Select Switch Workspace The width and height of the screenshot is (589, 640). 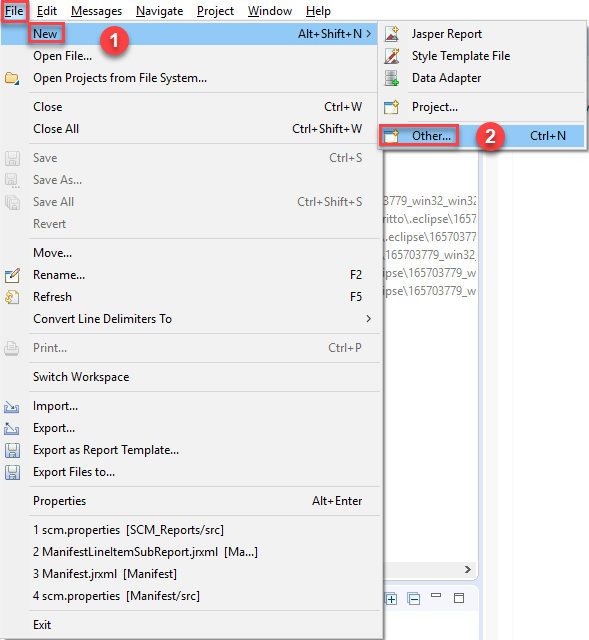pyautogui.click(x=81, y=377)
